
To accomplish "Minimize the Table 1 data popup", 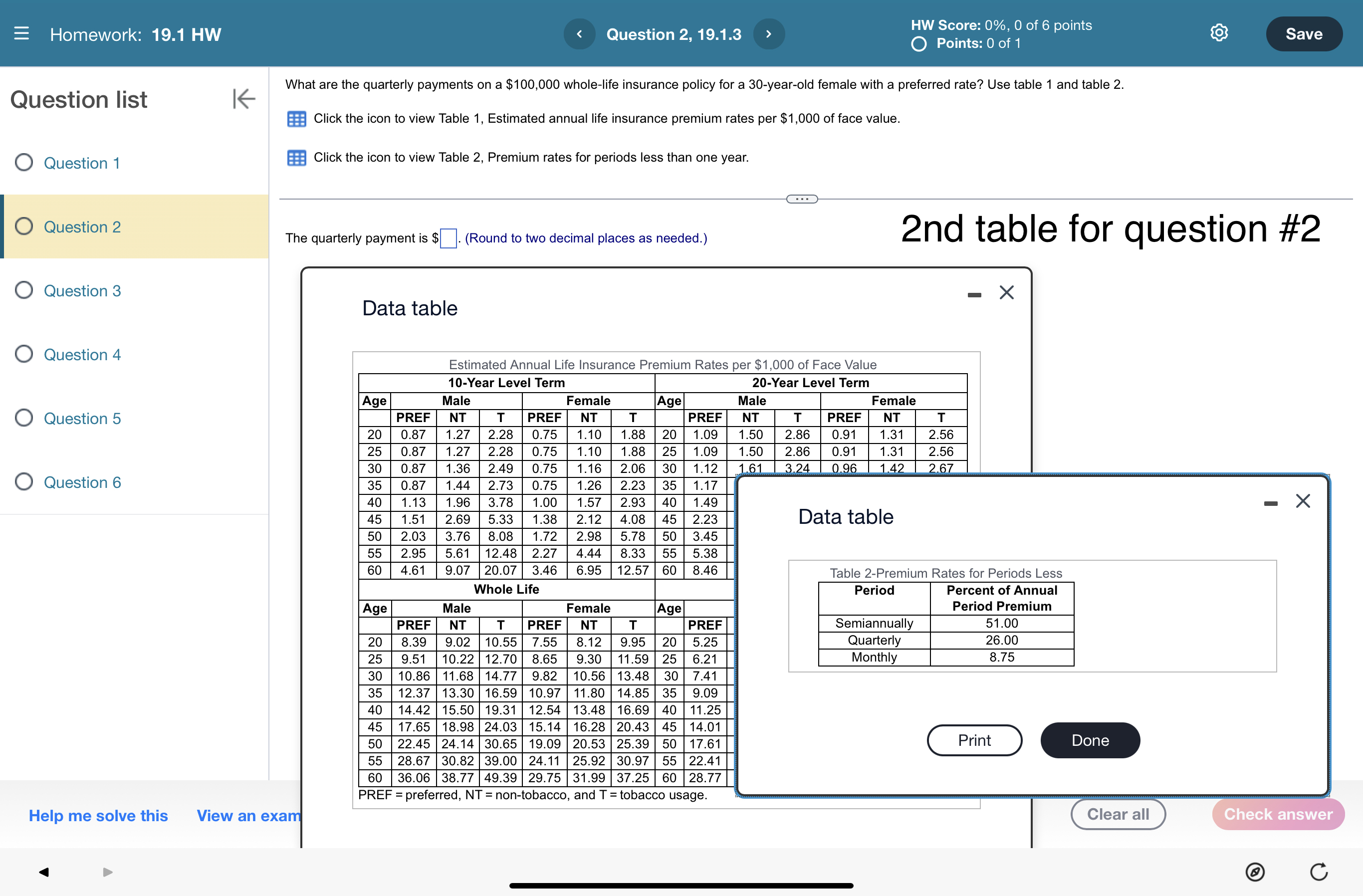I will [x=974, y=295].
